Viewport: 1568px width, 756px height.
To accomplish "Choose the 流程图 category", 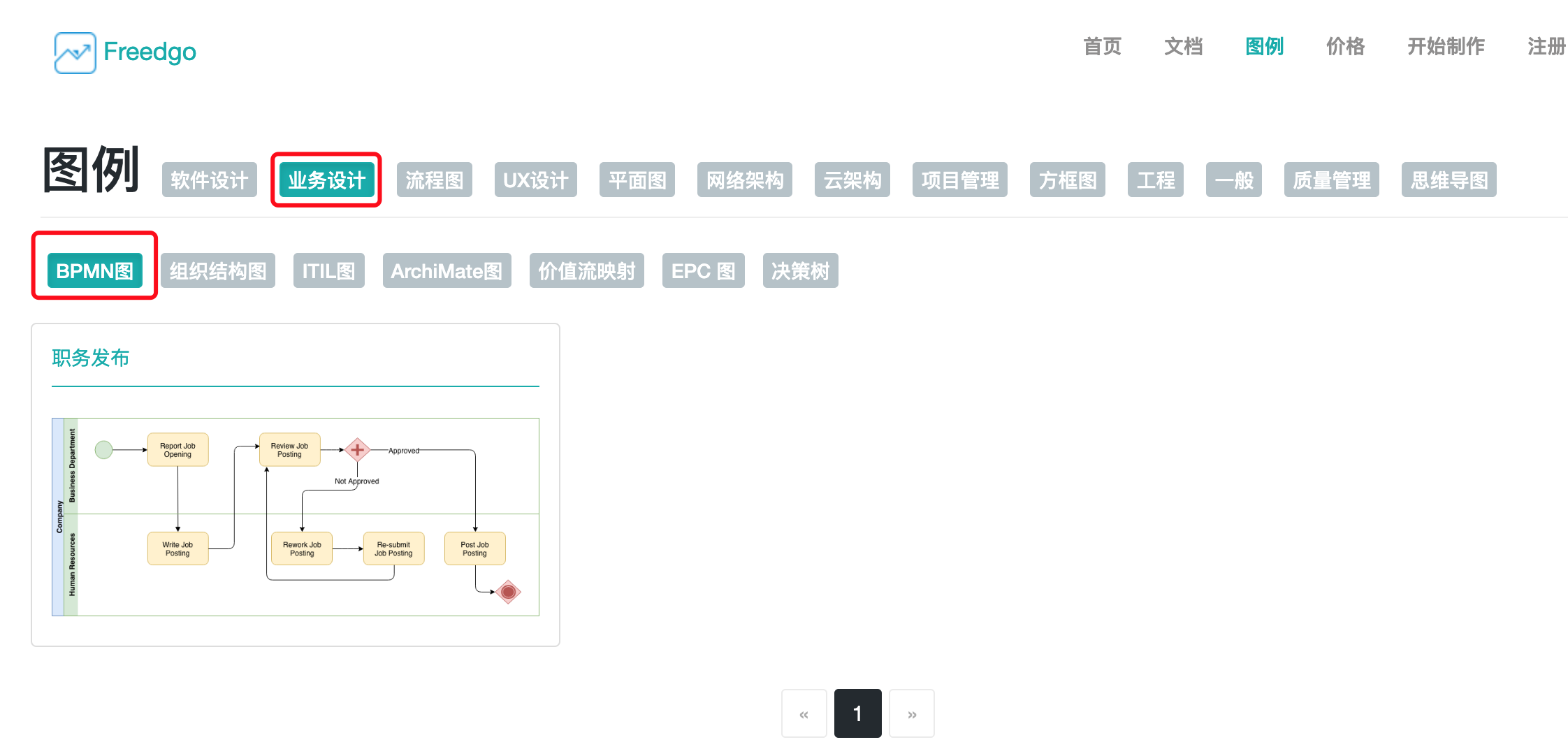I will [435, 180].
